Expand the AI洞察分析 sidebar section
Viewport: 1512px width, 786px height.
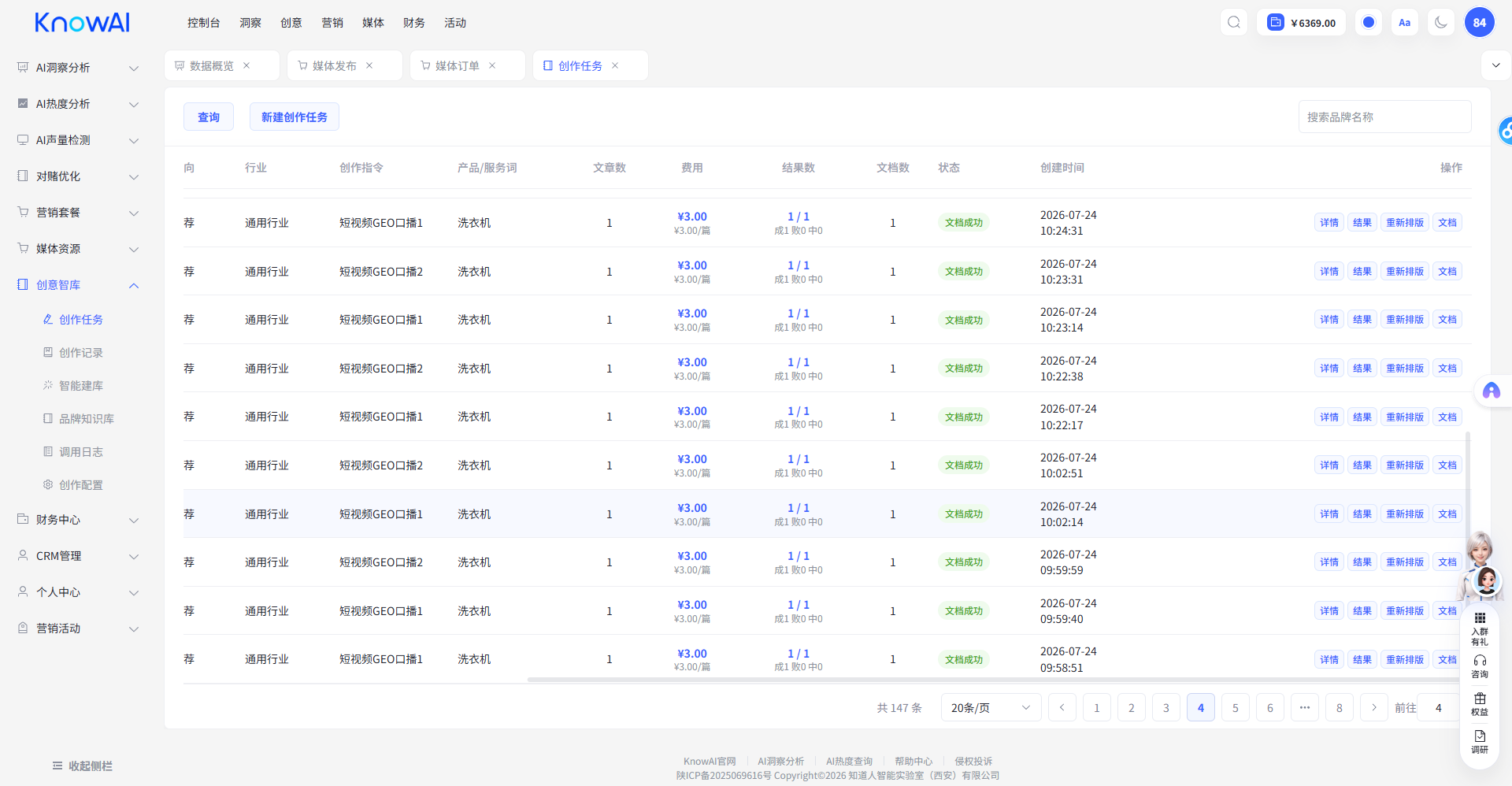(x=77, y=68)
